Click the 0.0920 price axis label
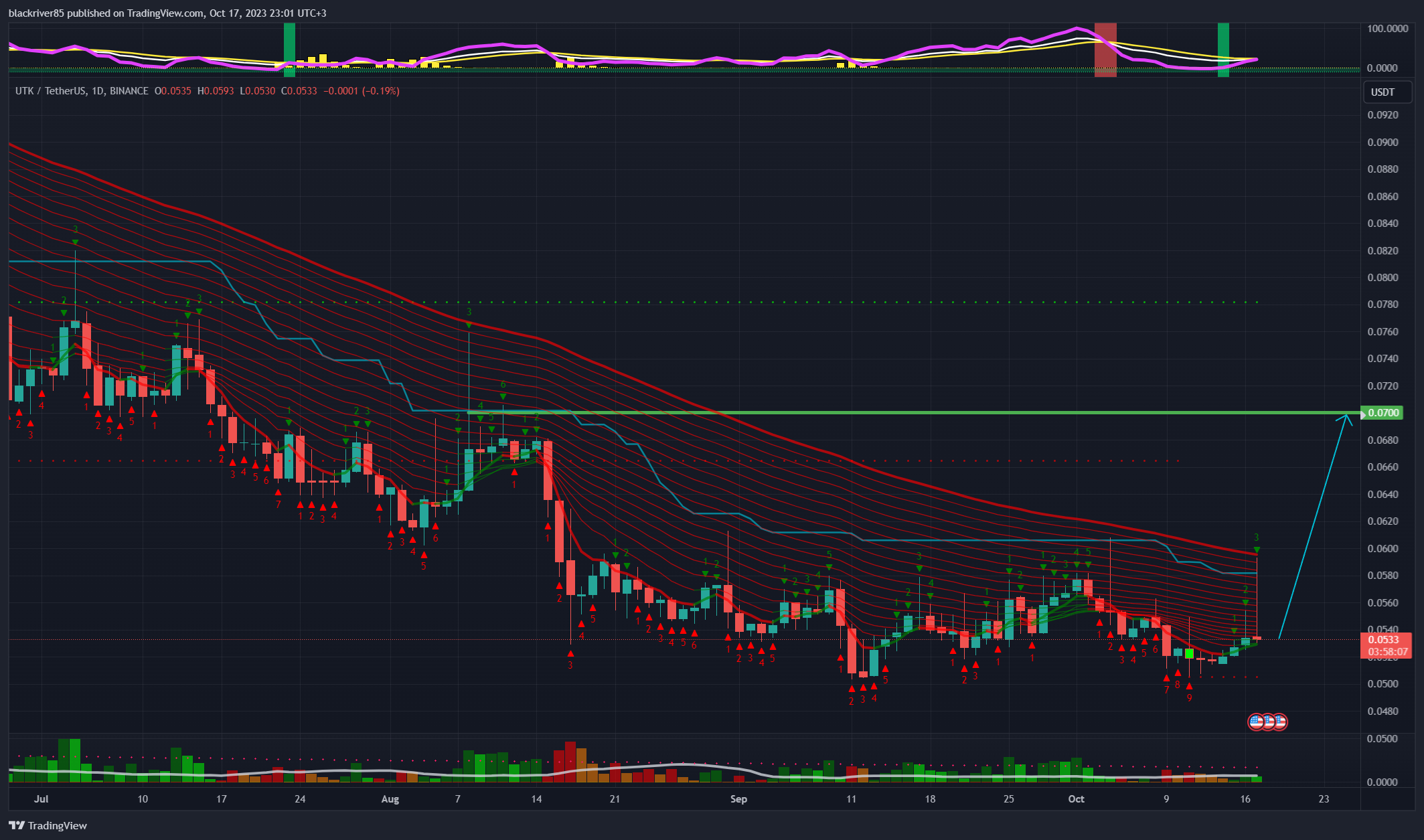Viewport: 1424px width, 840px height. [x=1383, y=115]
